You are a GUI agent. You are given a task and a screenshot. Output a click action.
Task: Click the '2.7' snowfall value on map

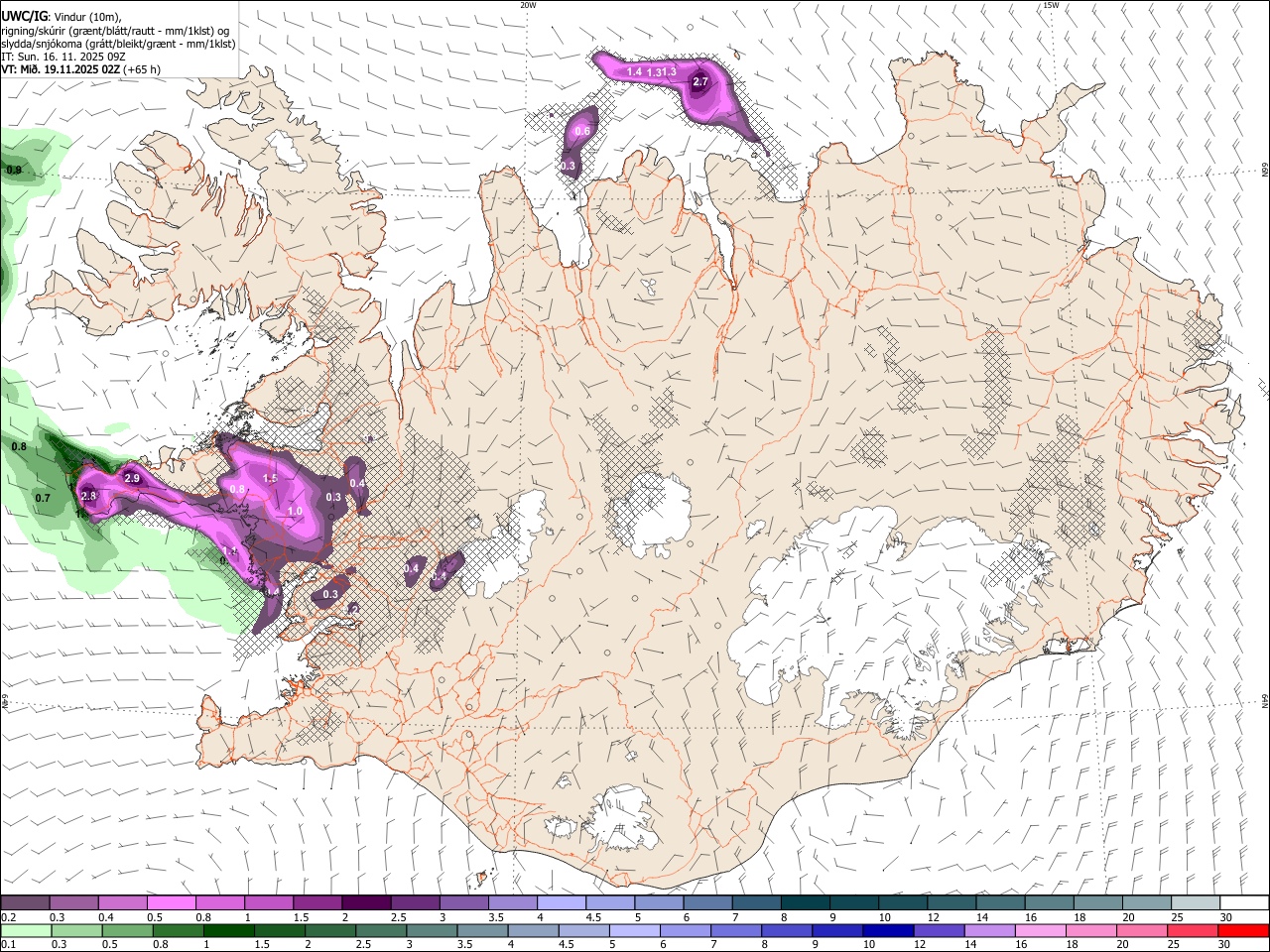coord(699,82)
